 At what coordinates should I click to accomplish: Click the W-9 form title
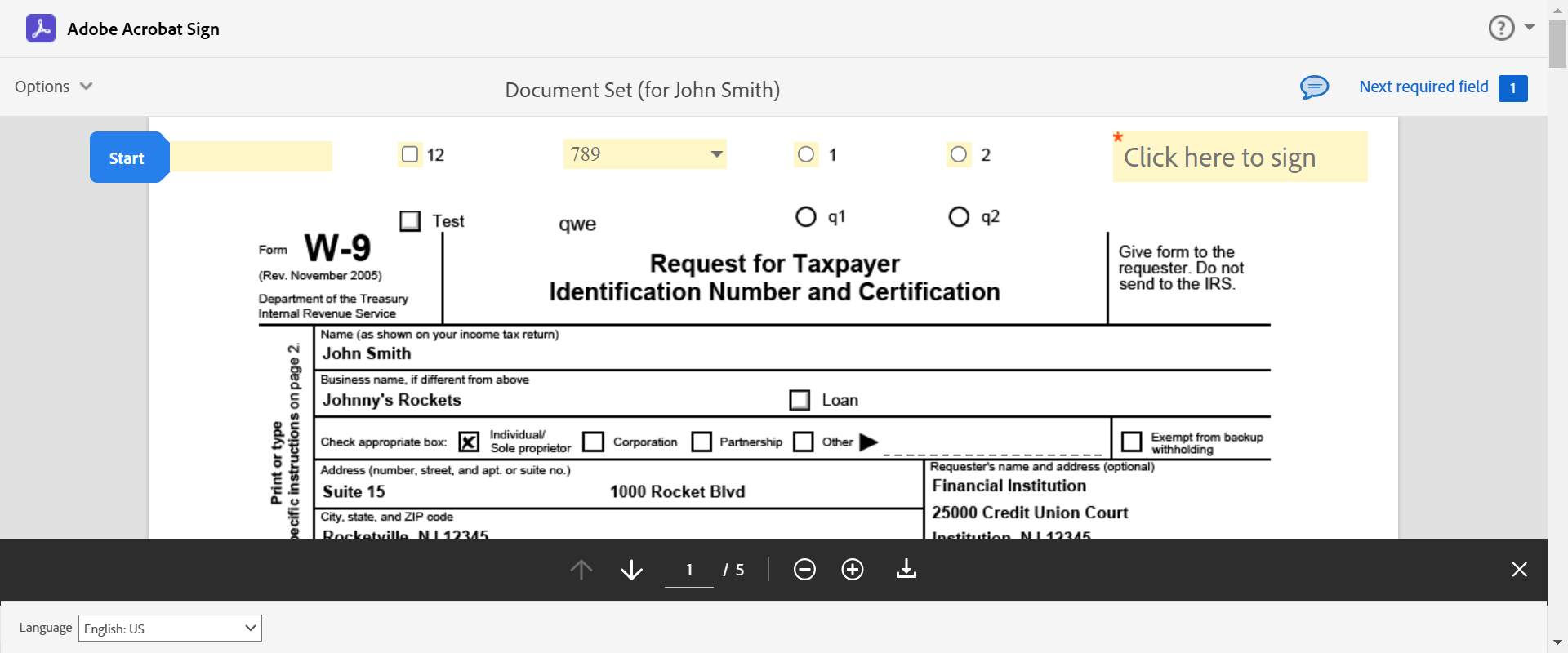pos(337,247)
